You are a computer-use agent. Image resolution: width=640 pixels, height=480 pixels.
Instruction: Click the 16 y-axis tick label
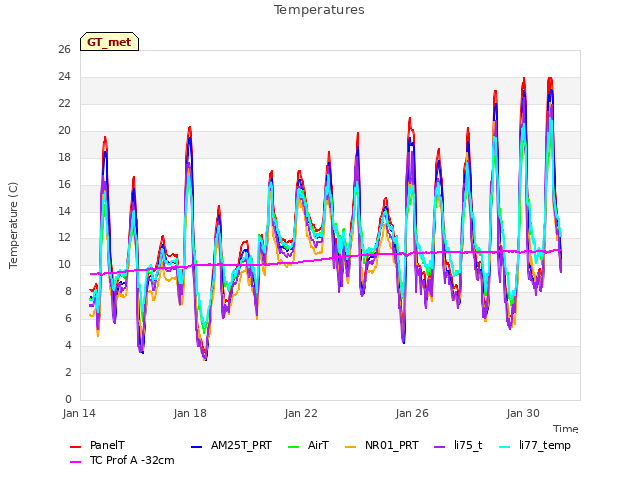click(64, 184)
